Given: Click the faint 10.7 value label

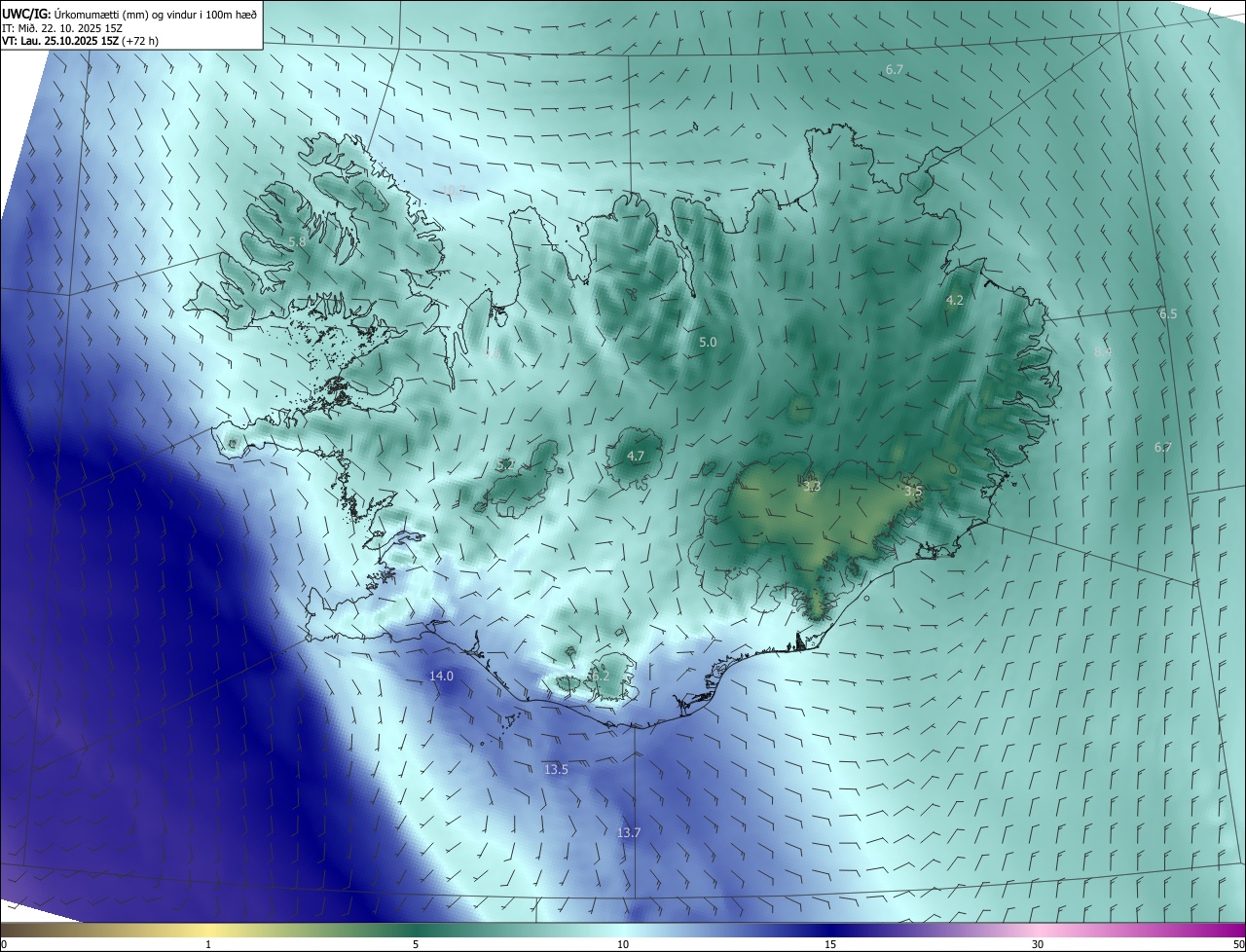Looking at the screenshot, I should (455, 191).
